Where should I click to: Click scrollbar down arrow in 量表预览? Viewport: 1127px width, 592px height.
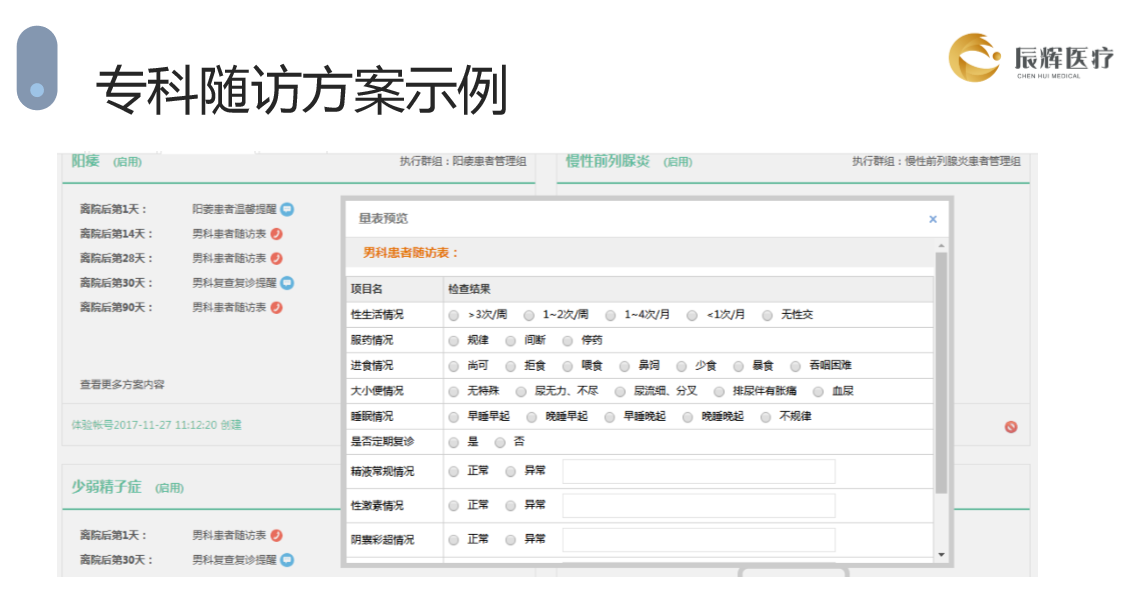tap(941, 555)
